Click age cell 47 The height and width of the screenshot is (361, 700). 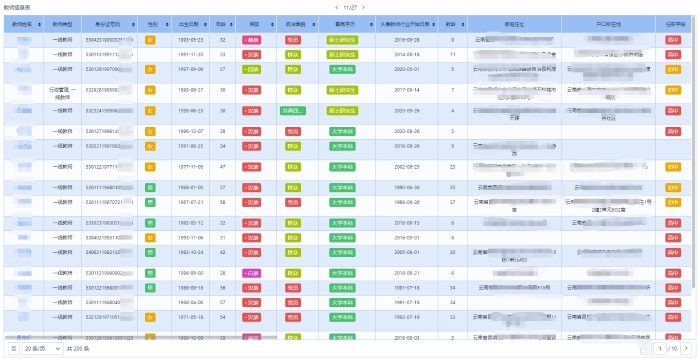(222, 166)
